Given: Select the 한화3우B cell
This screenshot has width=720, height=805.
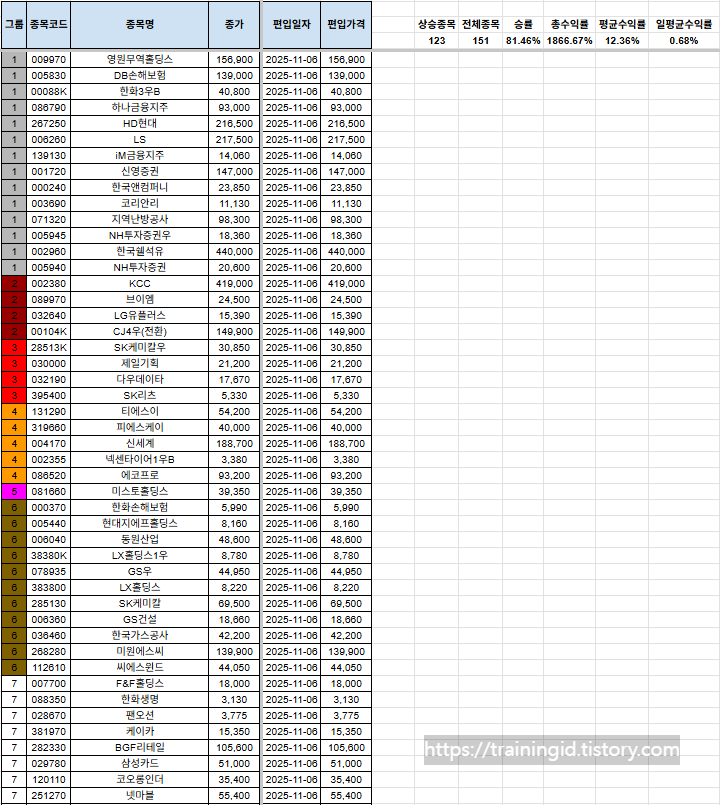Looking at the screenshot, I should click(x=140, y=91).
